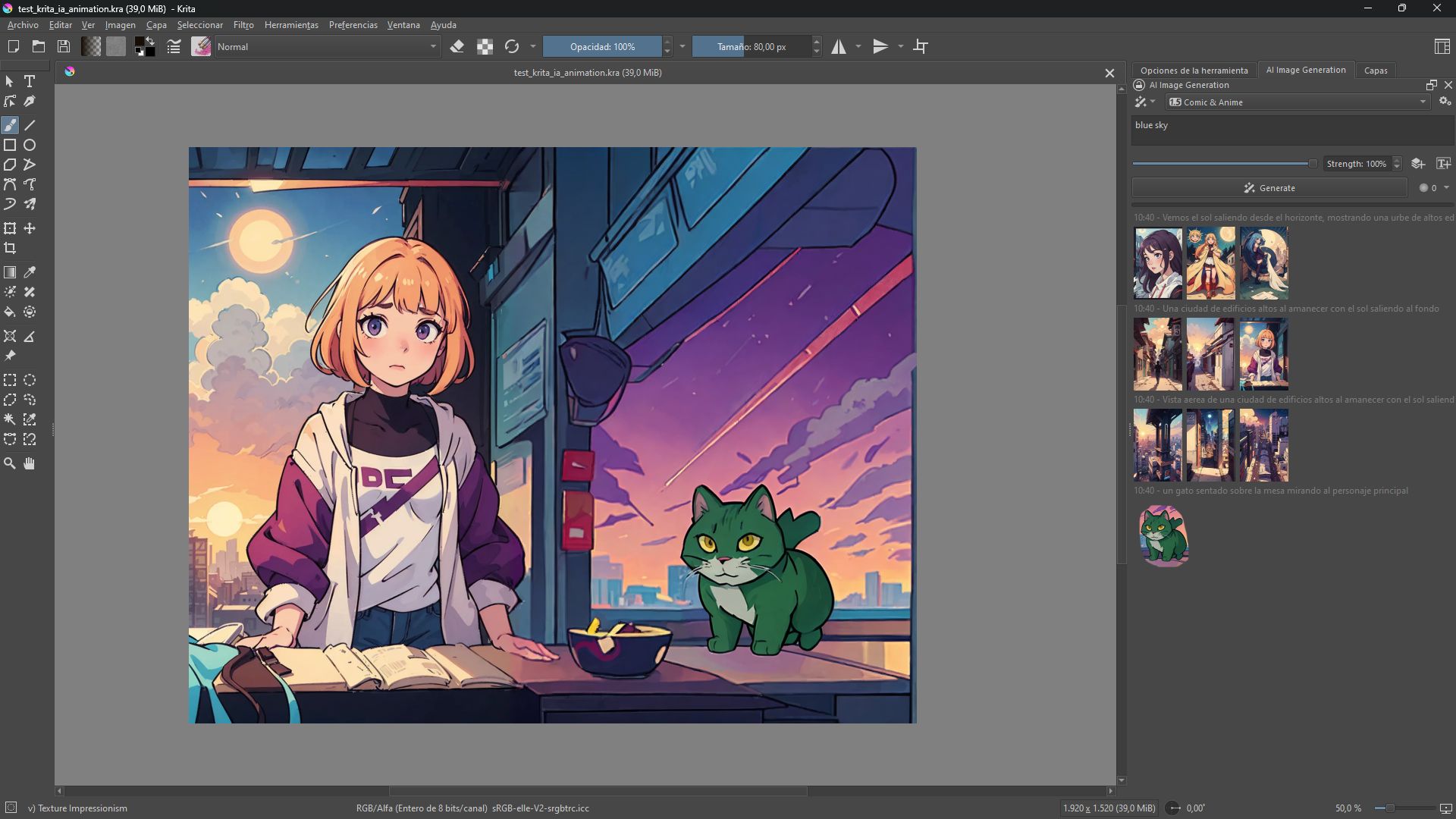1456x819 pixels.
Task: Select the Enclose and Fill tool
Action: pyautogui.click(x=30, y=312)
